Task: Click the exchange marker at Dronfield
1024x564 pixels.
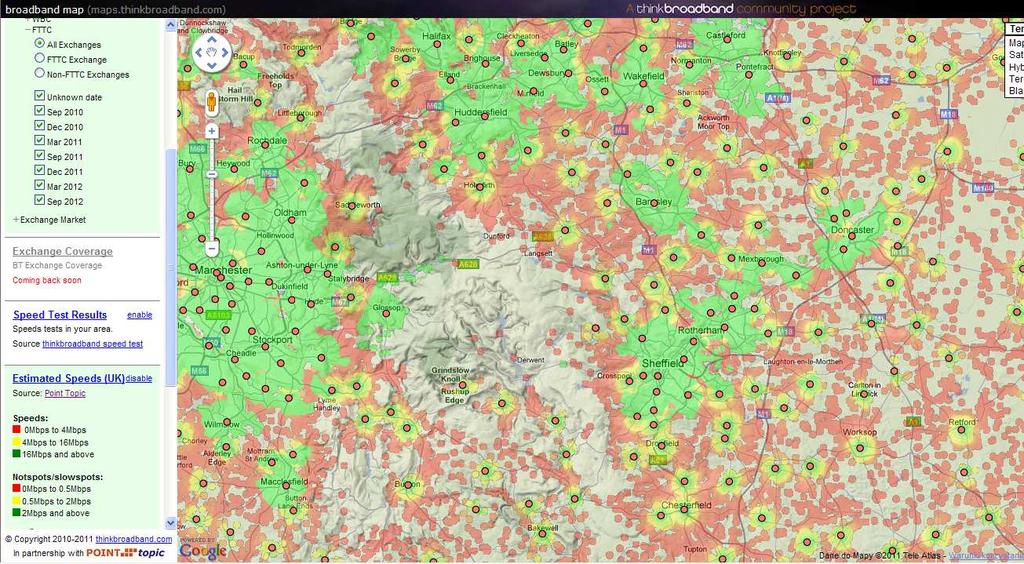Action: click(x=662, y=446)
